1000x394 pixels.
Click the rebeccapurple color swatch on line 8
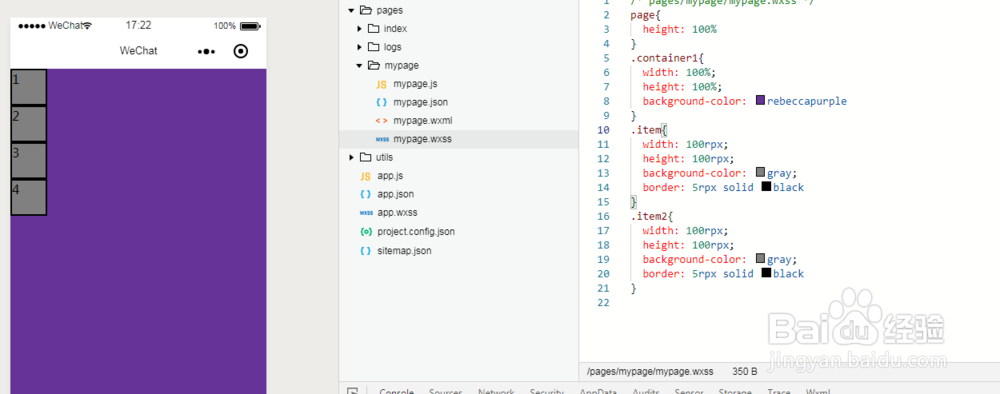point(760,101)
